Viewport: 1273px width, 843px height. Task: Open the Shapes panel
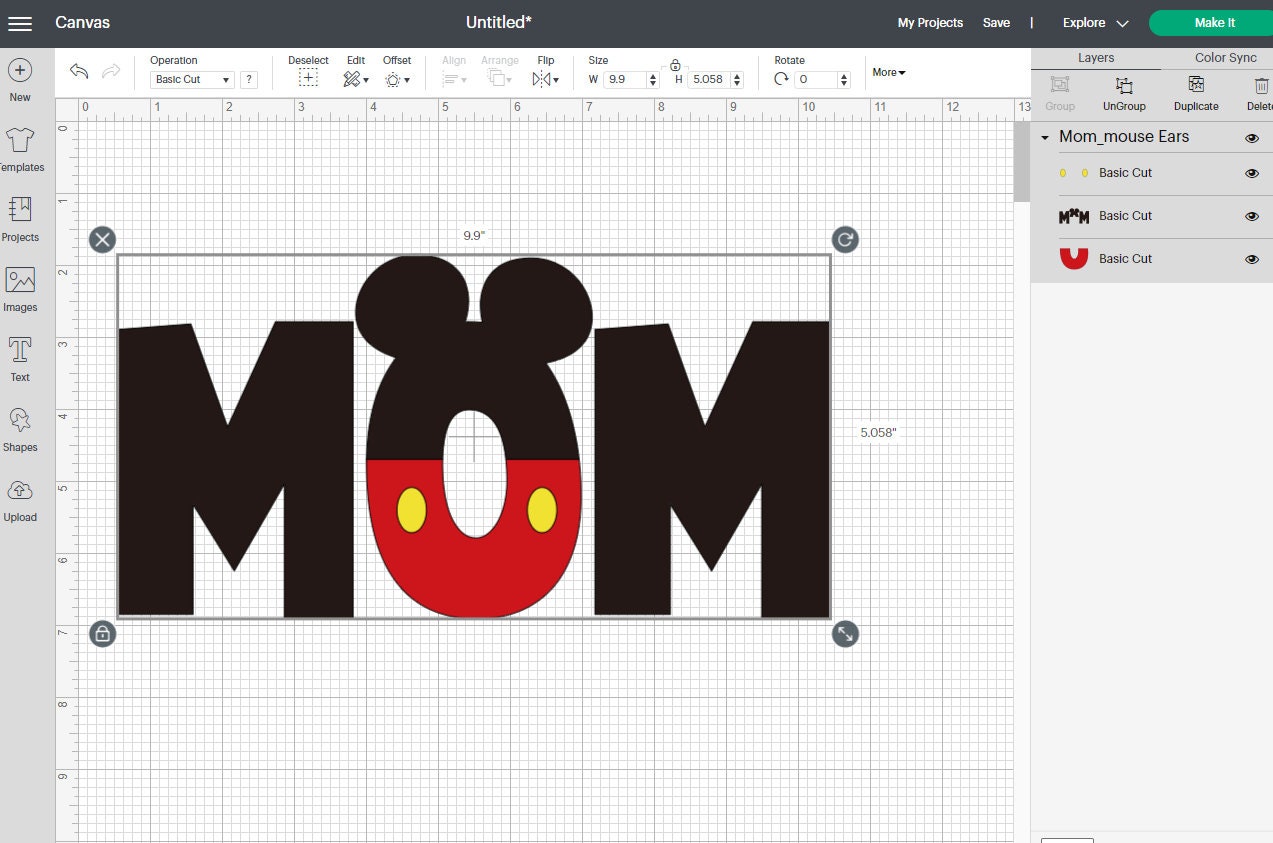(x=20, y=428)
